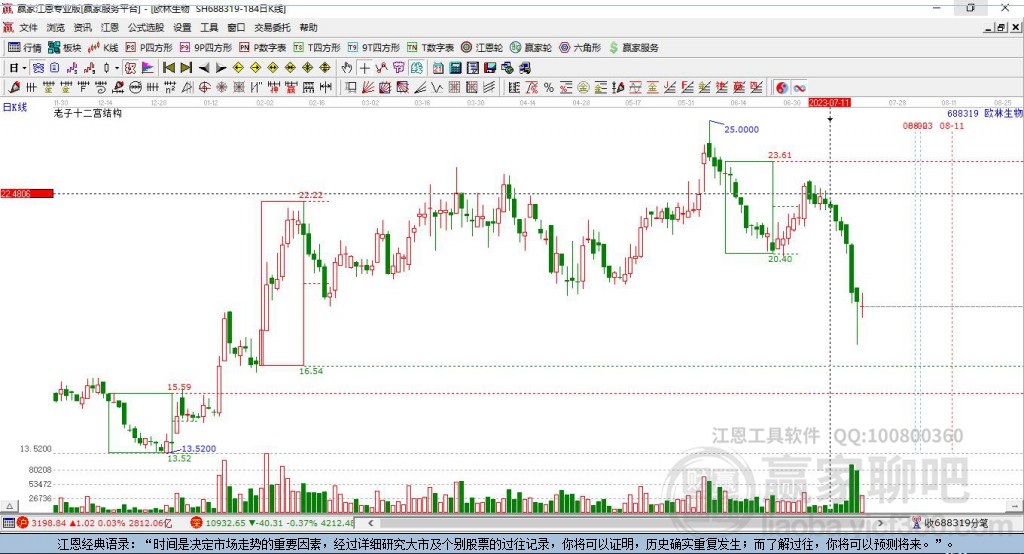
Task: Open the T数字表 number table
Action: (x=430, y=48)
